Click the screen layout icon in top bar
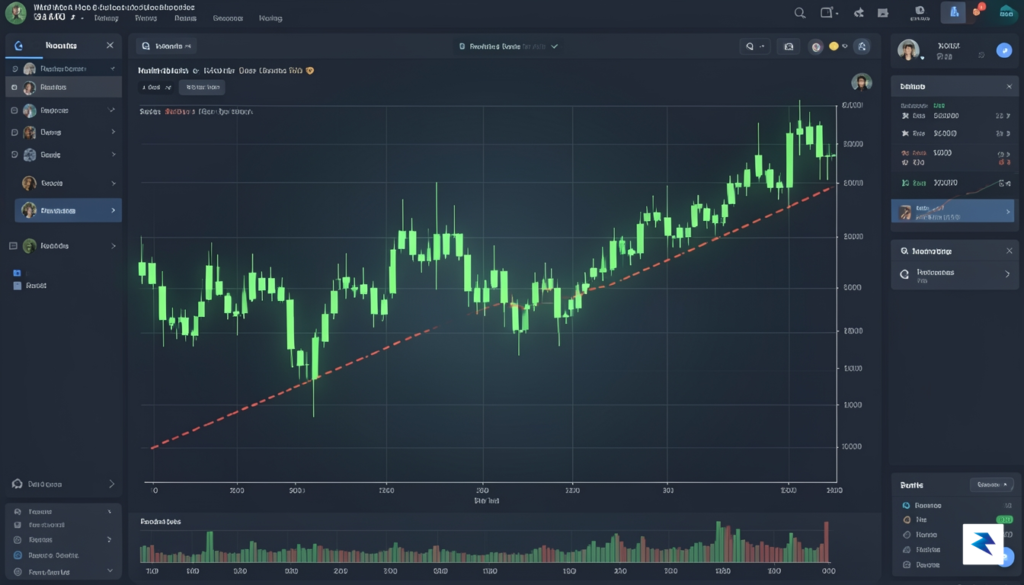 [826, 12]
